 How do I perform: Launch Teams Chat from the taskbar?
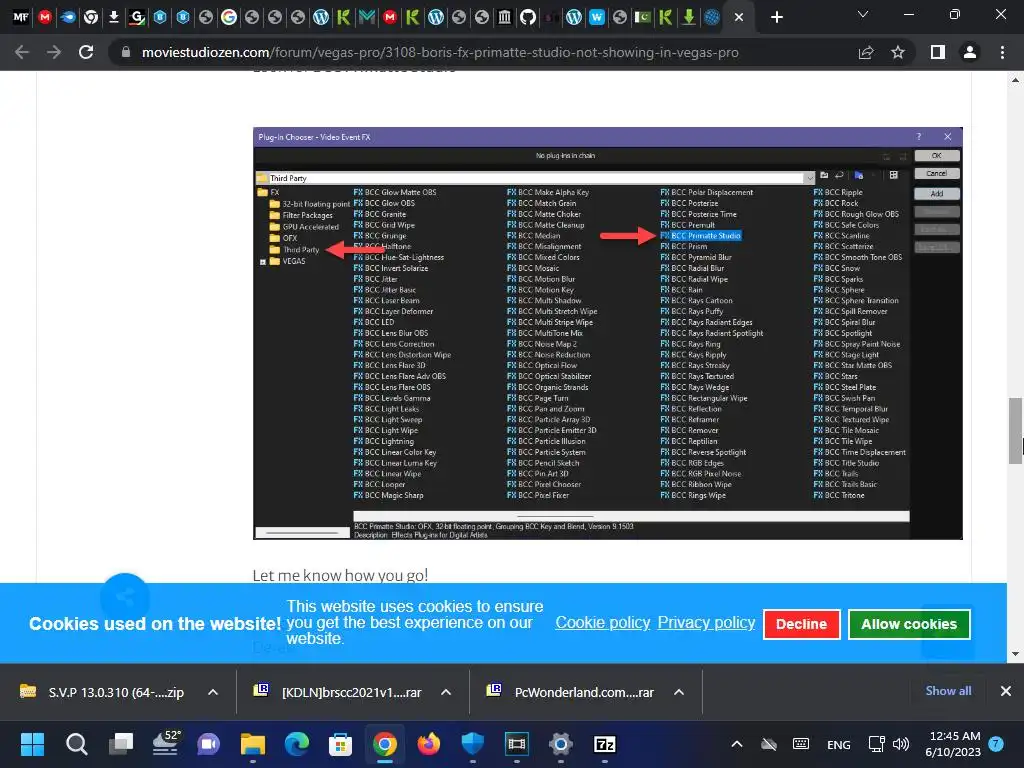click(209, 744)
